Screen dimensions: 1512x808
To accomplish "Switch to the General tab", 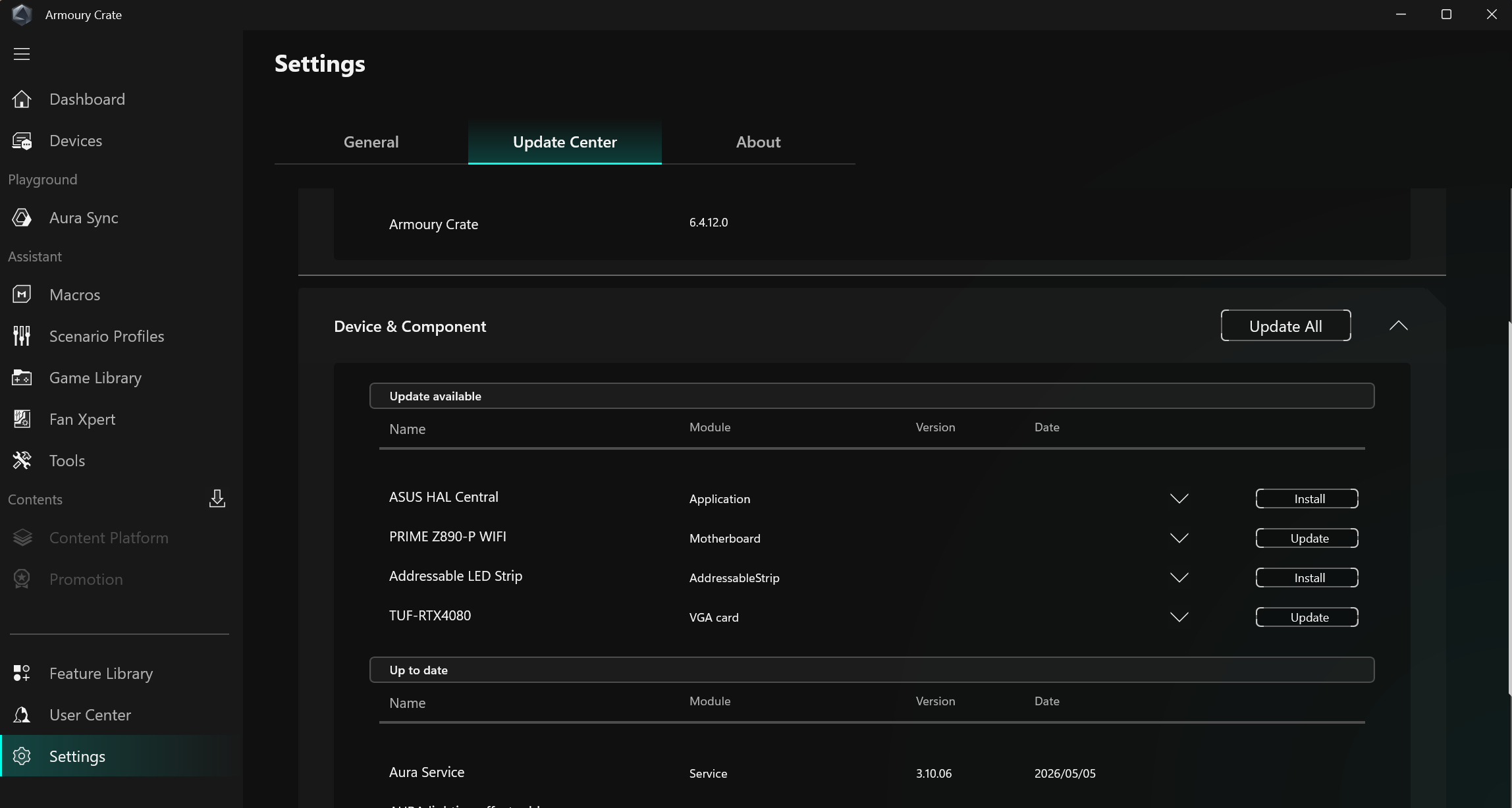I will (x=371, y=142).
